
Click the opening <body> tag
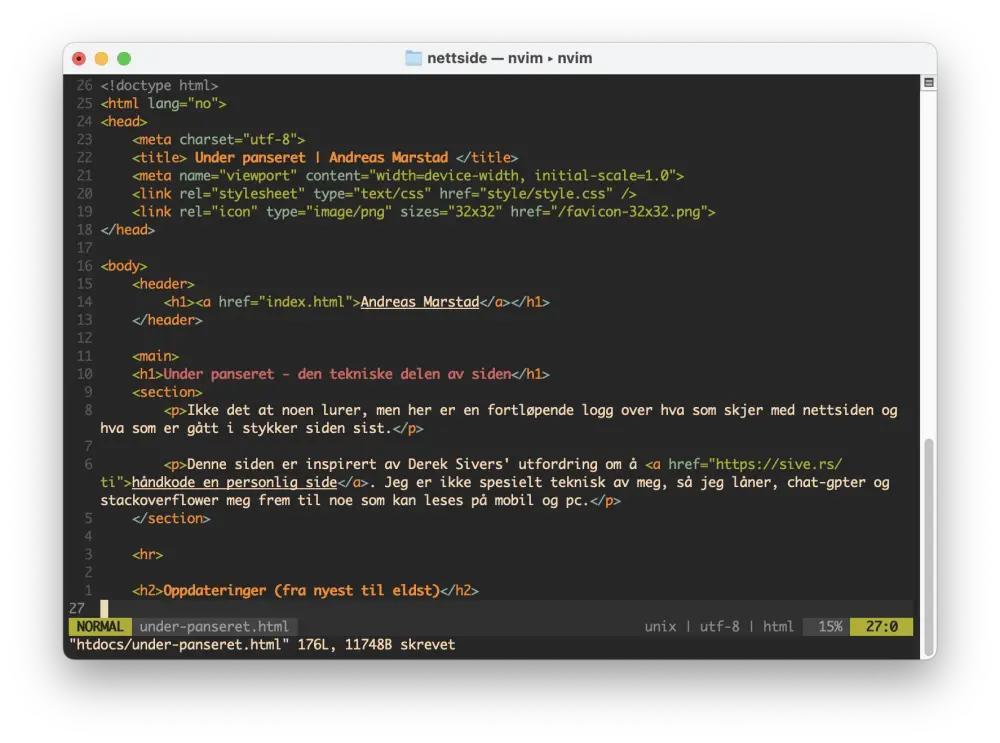tap(124, 265)
